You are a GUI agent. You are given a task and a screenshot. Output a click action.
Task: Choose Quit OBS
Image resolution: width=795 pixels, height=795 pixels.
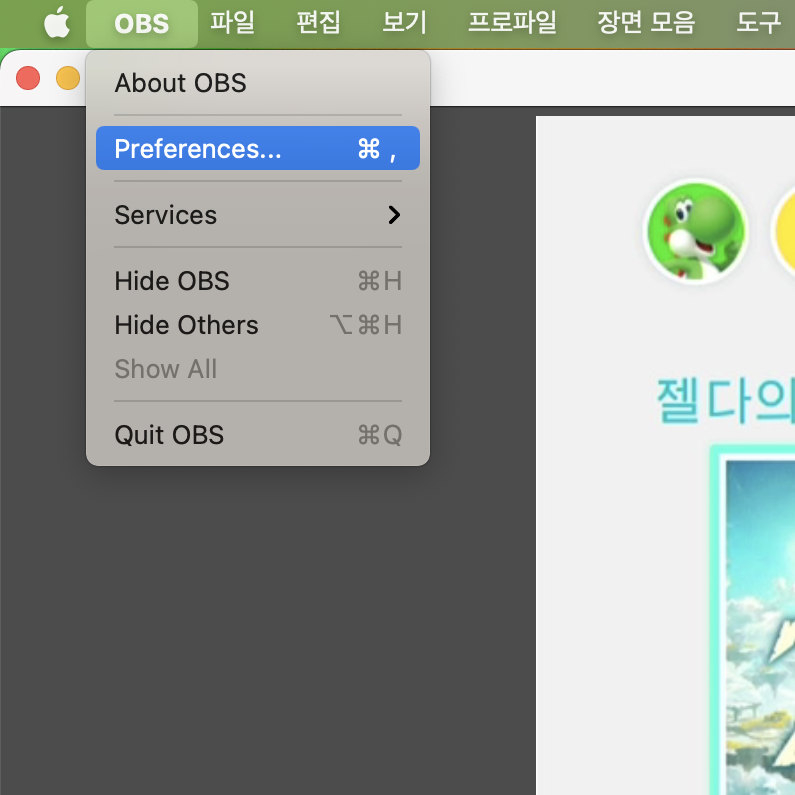(258, 435)
